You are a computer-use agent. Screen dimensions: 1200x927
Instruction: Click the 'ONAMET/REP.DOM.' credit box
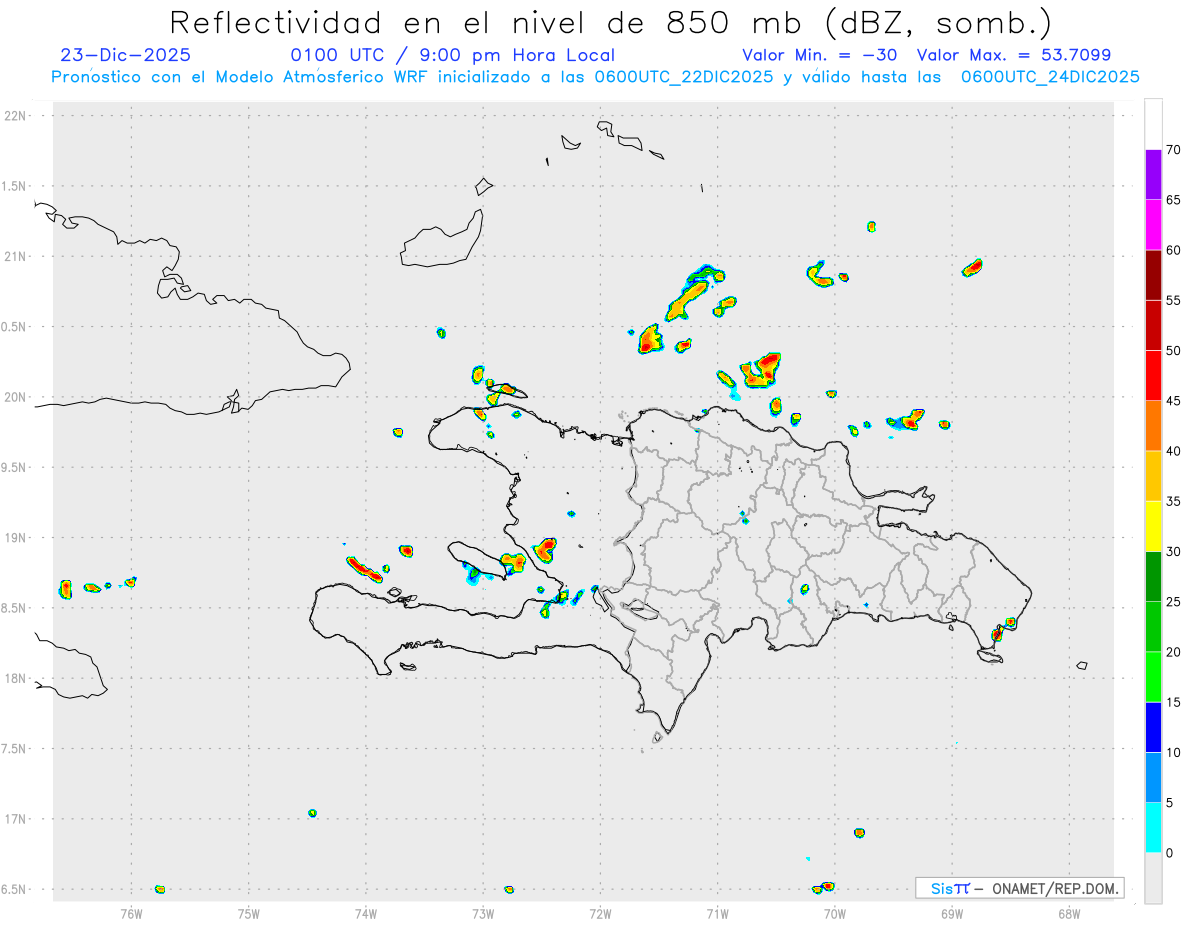point(1019,888)
